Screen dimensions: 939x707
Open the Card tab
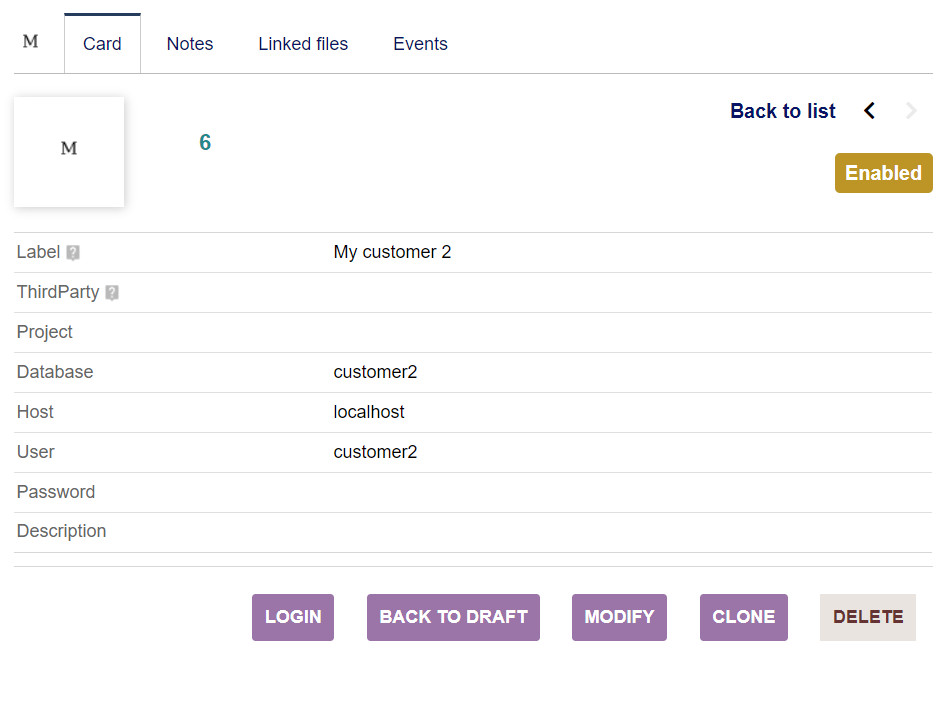pos(102,44)
